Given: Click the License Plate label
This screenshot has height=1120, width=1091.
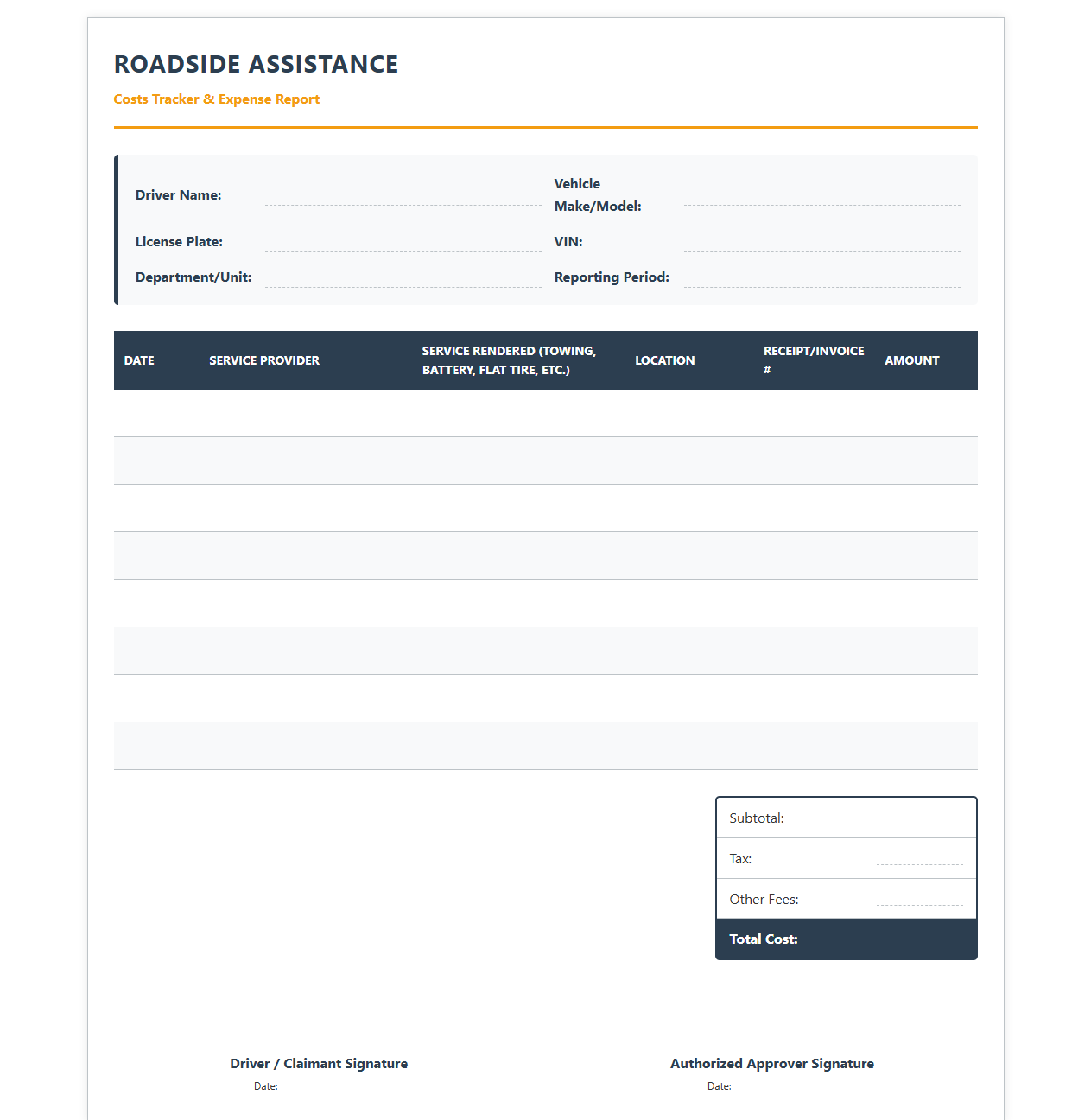Looking at the screenshot, I should [x=179, y=242].
